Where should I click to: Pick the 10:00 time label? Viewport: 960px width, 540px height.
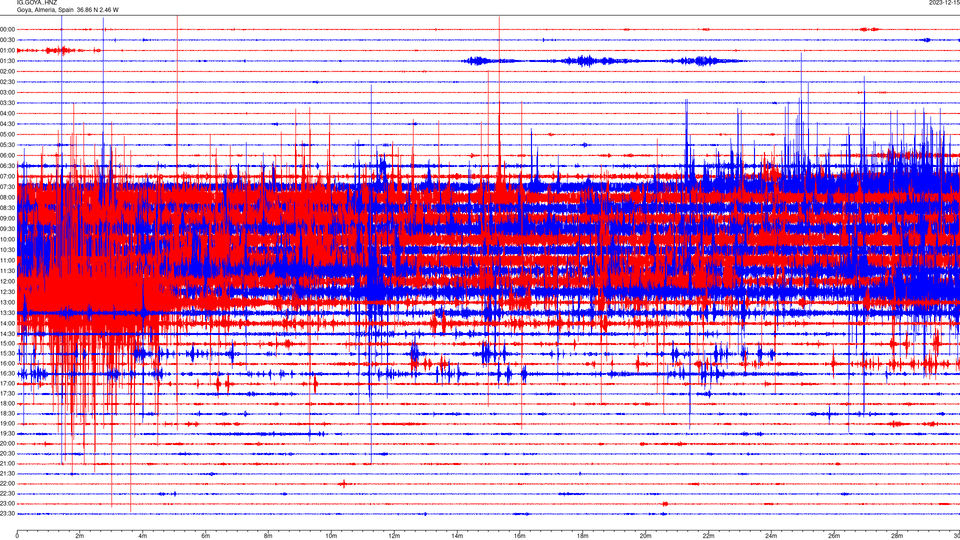(8, 239)
